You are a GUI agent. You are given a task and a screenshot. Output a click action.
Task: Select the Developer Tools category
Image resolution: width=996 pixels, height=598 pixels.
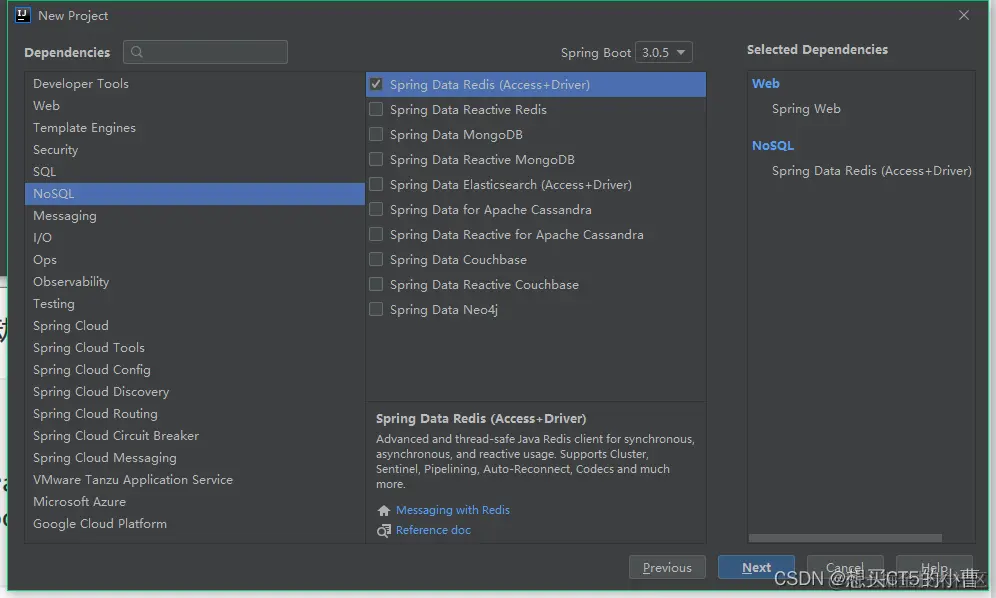(x=194, y=83)
